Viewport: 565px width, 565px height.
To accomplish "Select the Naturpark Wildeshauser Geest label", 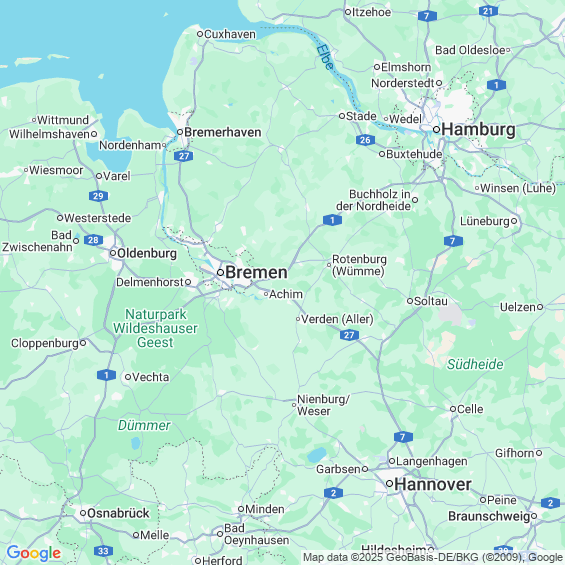I will pos(155,328).
